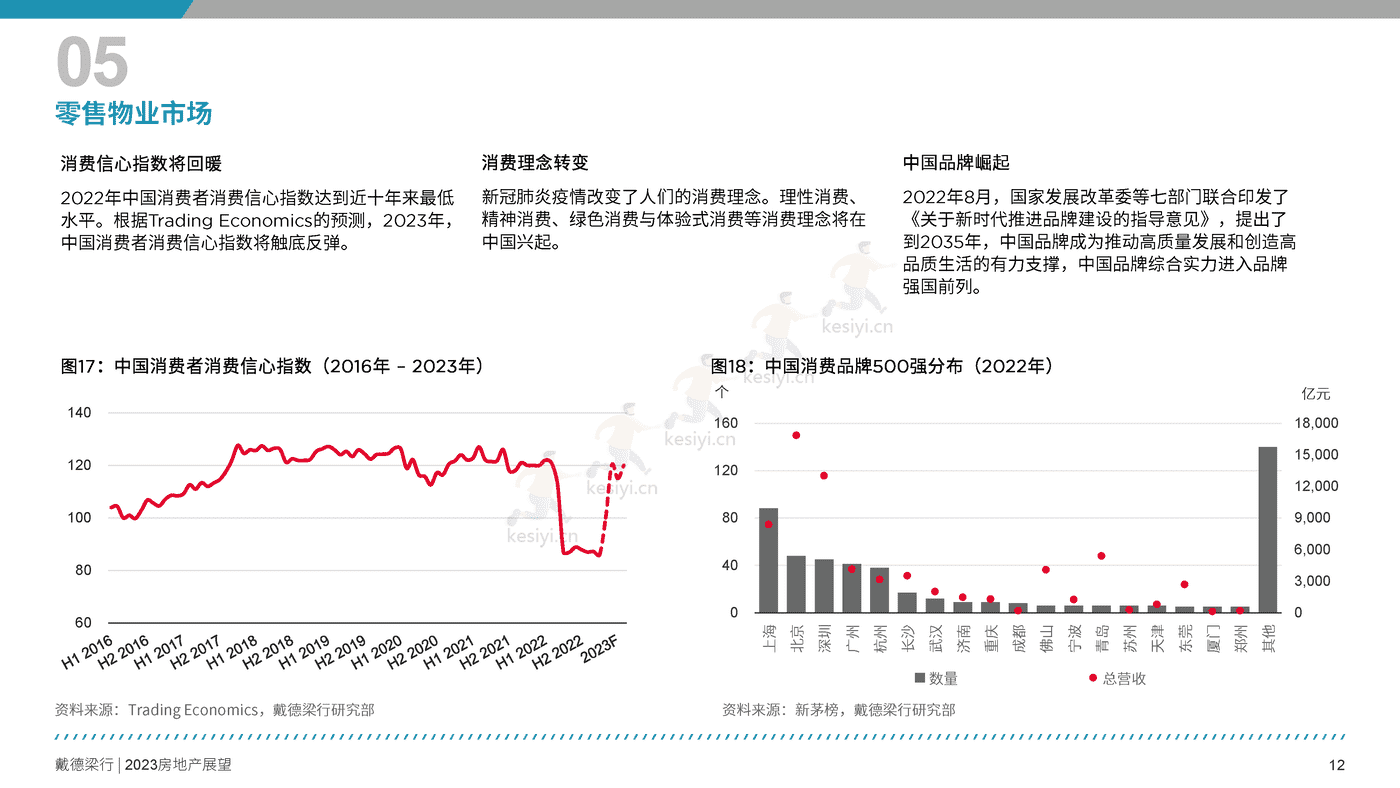Click the 160 label on 图18's left axis
1400x788 pixels.
tap(726, 423)
